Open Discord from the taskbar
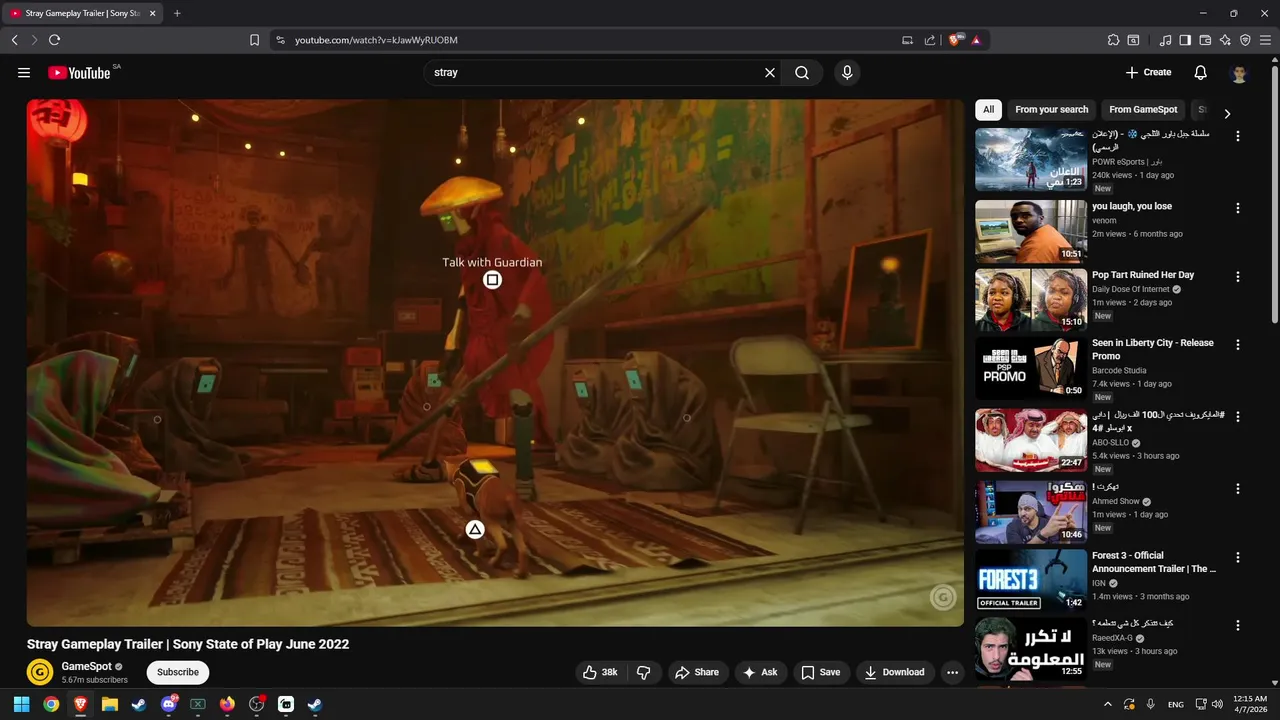The image size is (1280, 720). pos(168,704)
